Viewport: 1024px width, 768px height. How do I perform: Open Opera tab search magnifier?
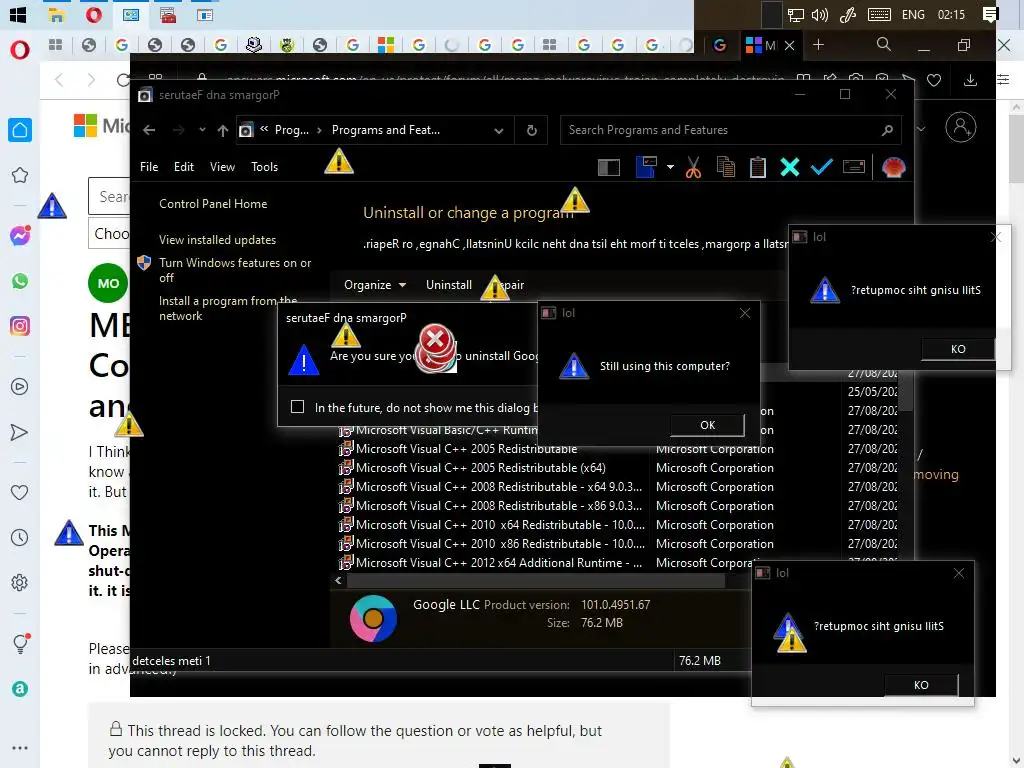point(884,44)
